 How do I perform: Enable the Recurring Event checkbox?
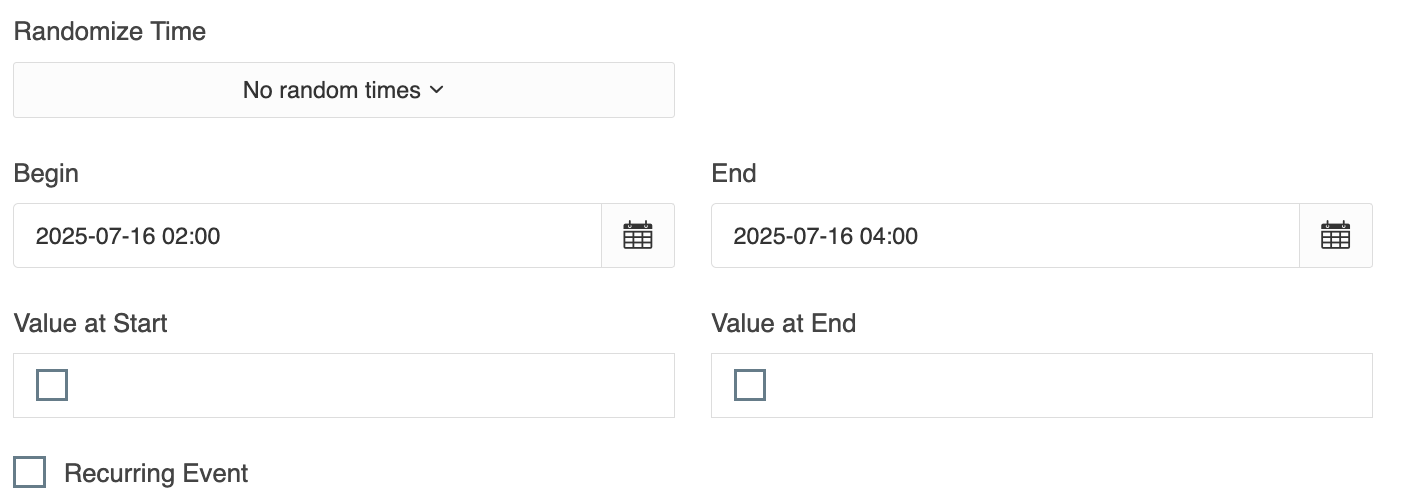pos(30,472)
